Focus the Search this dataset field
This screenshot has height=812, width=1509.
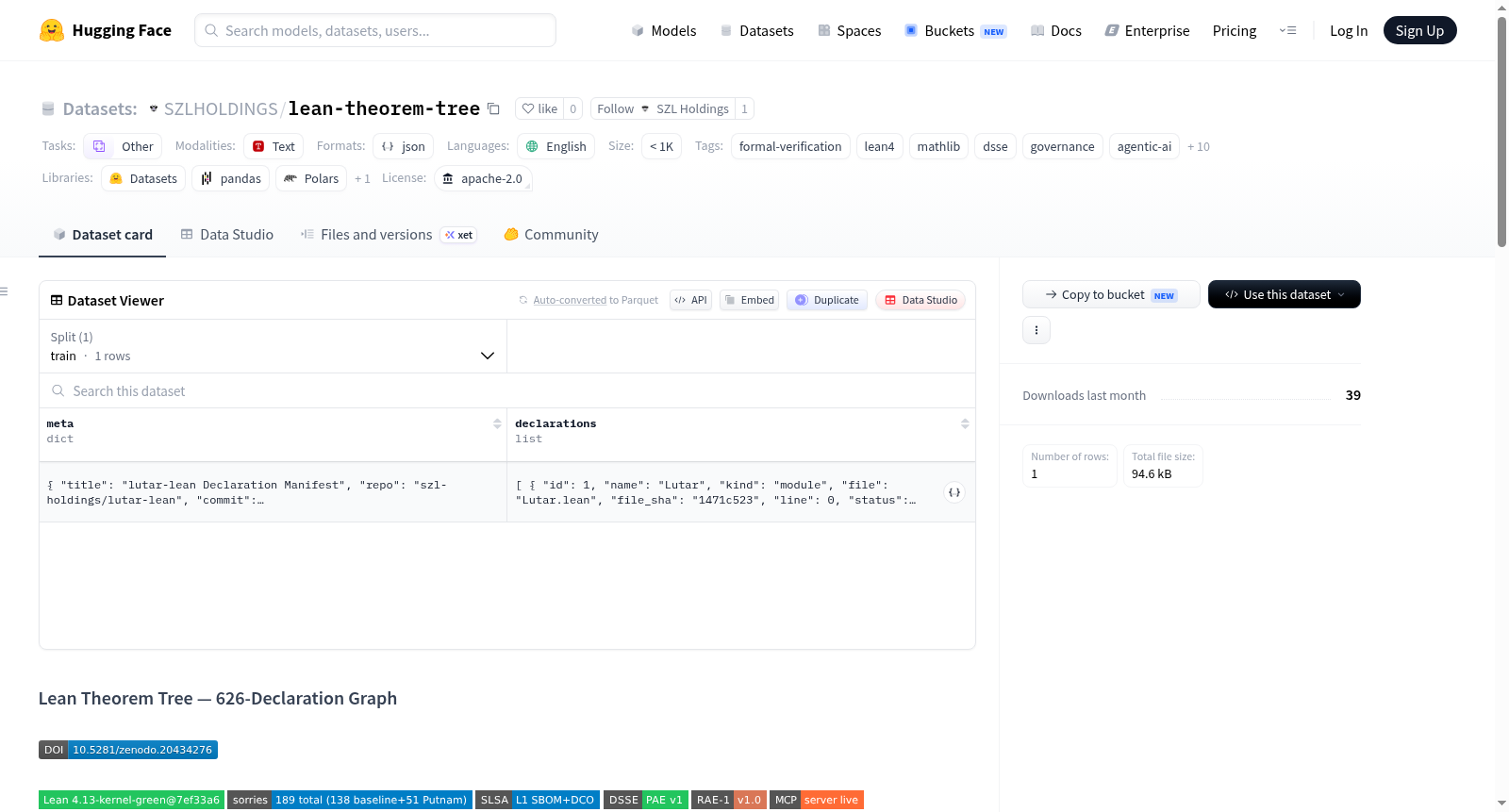point(507,391)
